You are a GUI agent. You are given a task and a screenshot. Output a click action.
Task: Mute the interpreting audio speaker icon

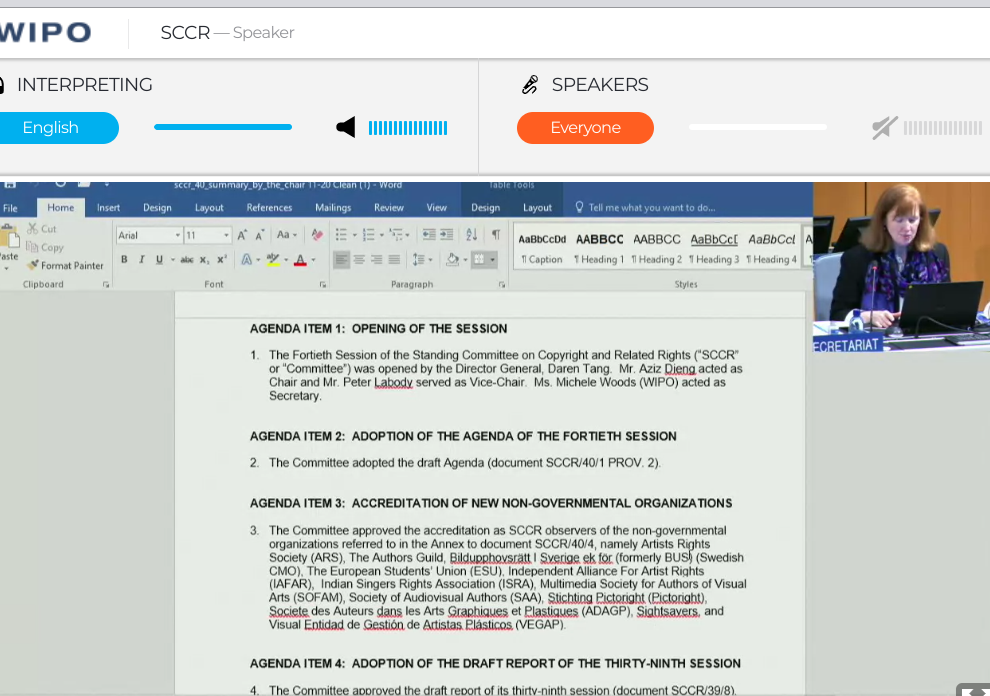coord(345,128)
